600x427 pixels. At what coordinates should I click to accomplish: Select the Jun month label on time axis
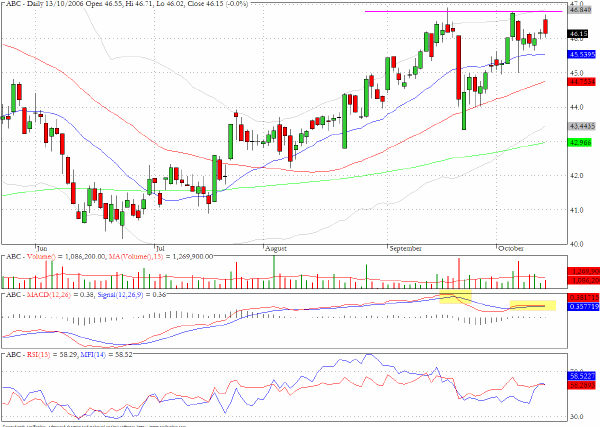point(42,248)
